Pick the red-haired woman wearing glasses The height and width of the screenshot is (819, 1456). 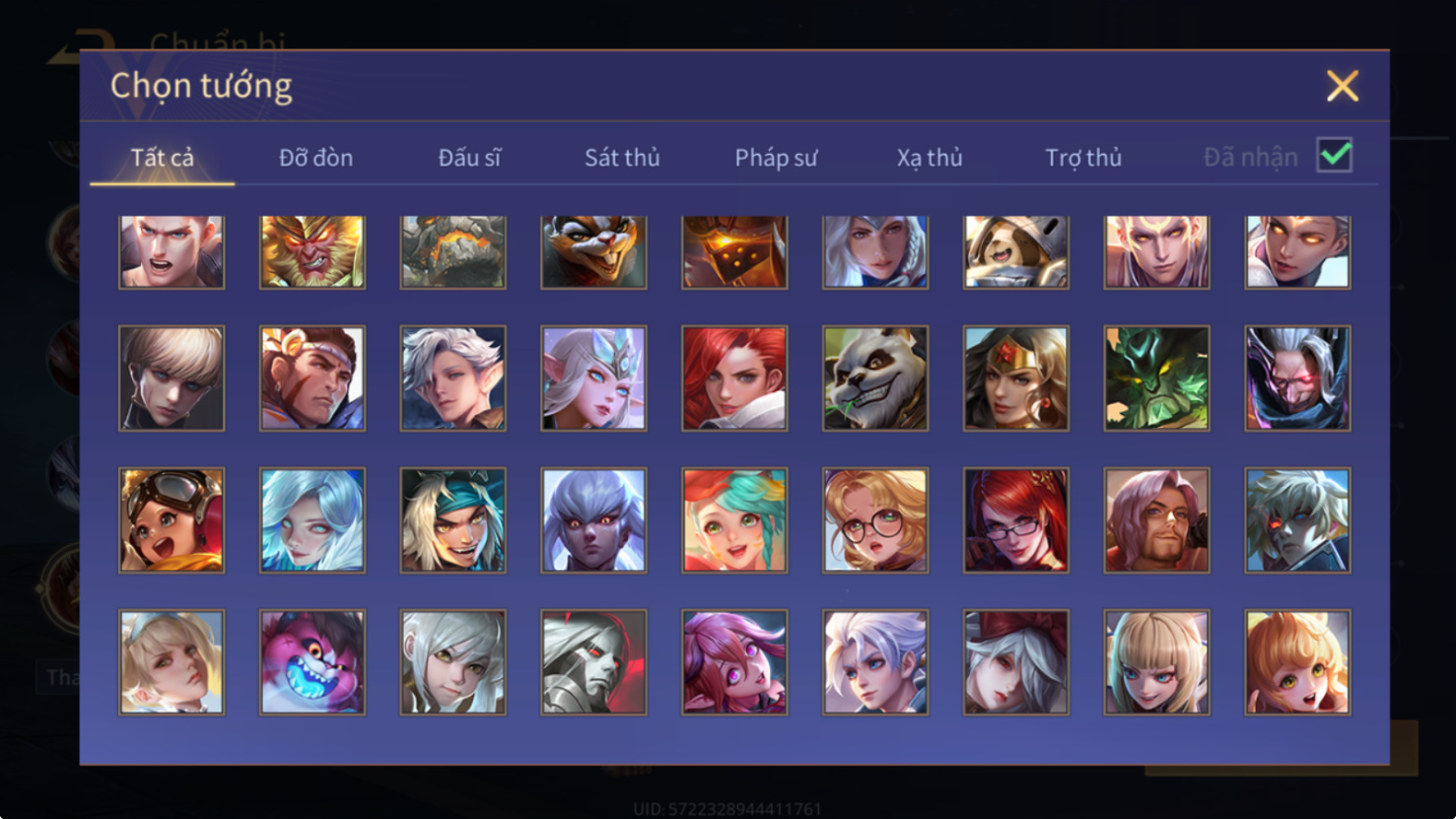point(1016,520)
